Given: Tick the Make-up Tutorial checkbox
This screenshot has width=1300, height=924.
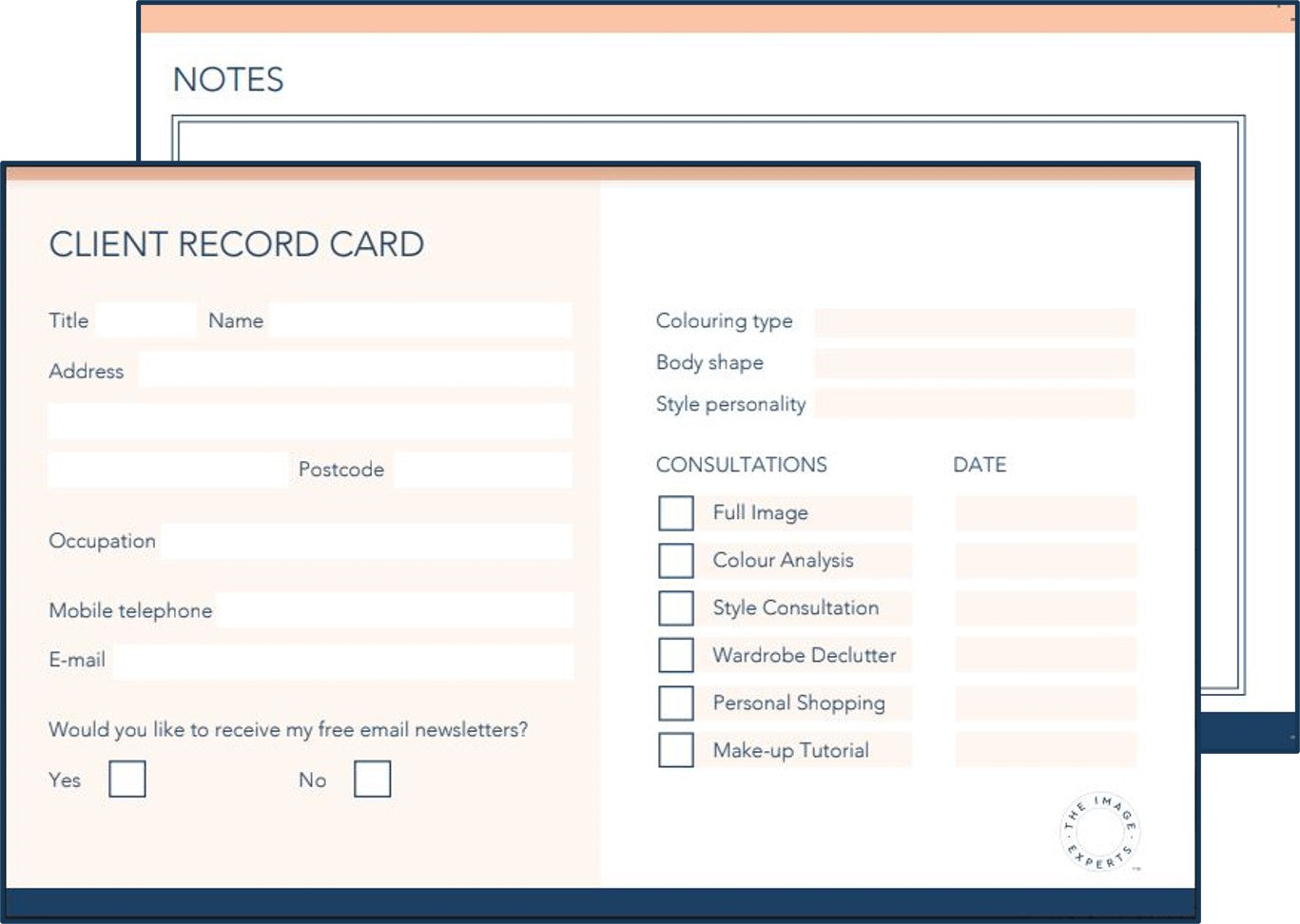Looking at the screenshot, I should click(x=675, y=750).
